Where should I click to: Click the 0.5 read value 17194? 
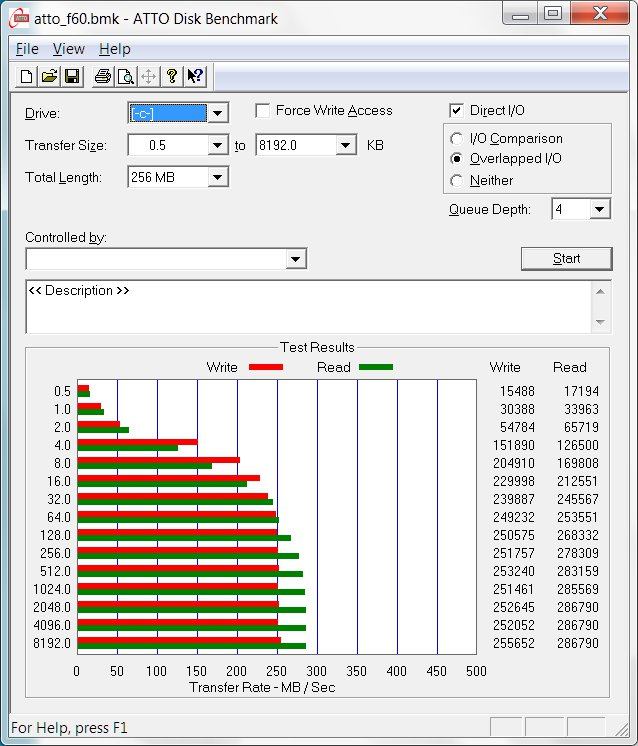pos(581,391)
